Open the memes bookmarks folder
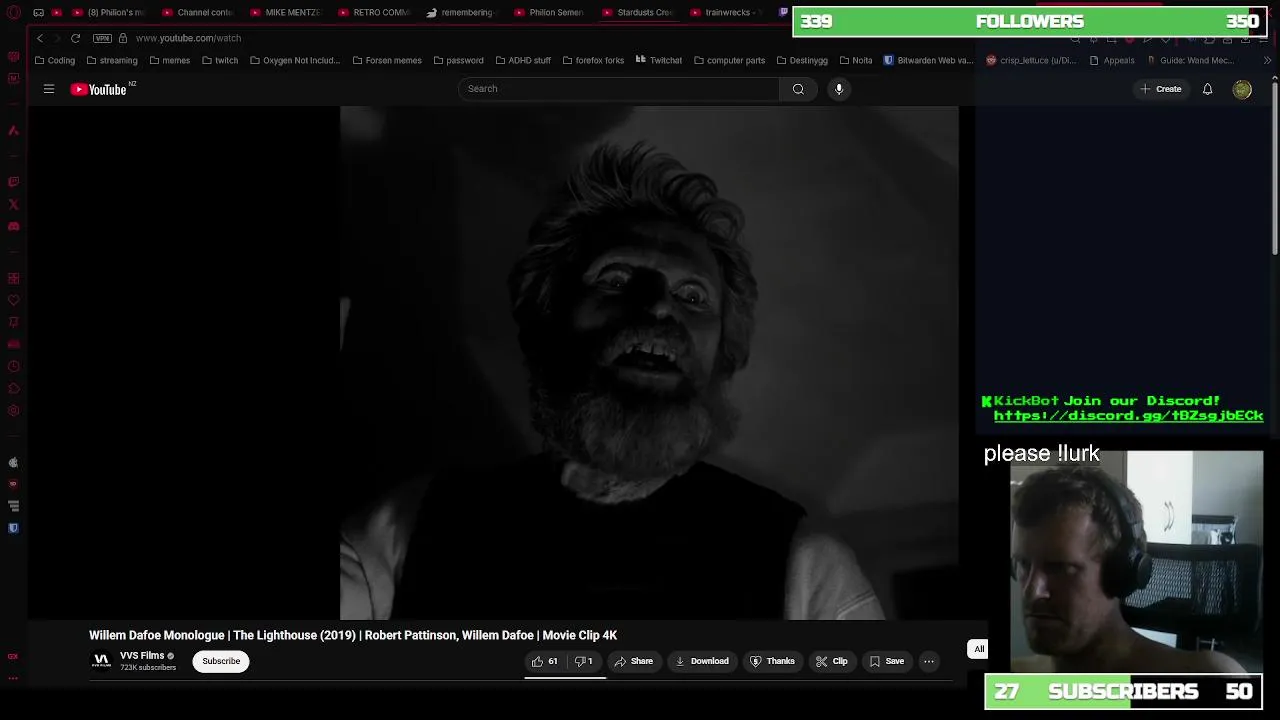 169,60
